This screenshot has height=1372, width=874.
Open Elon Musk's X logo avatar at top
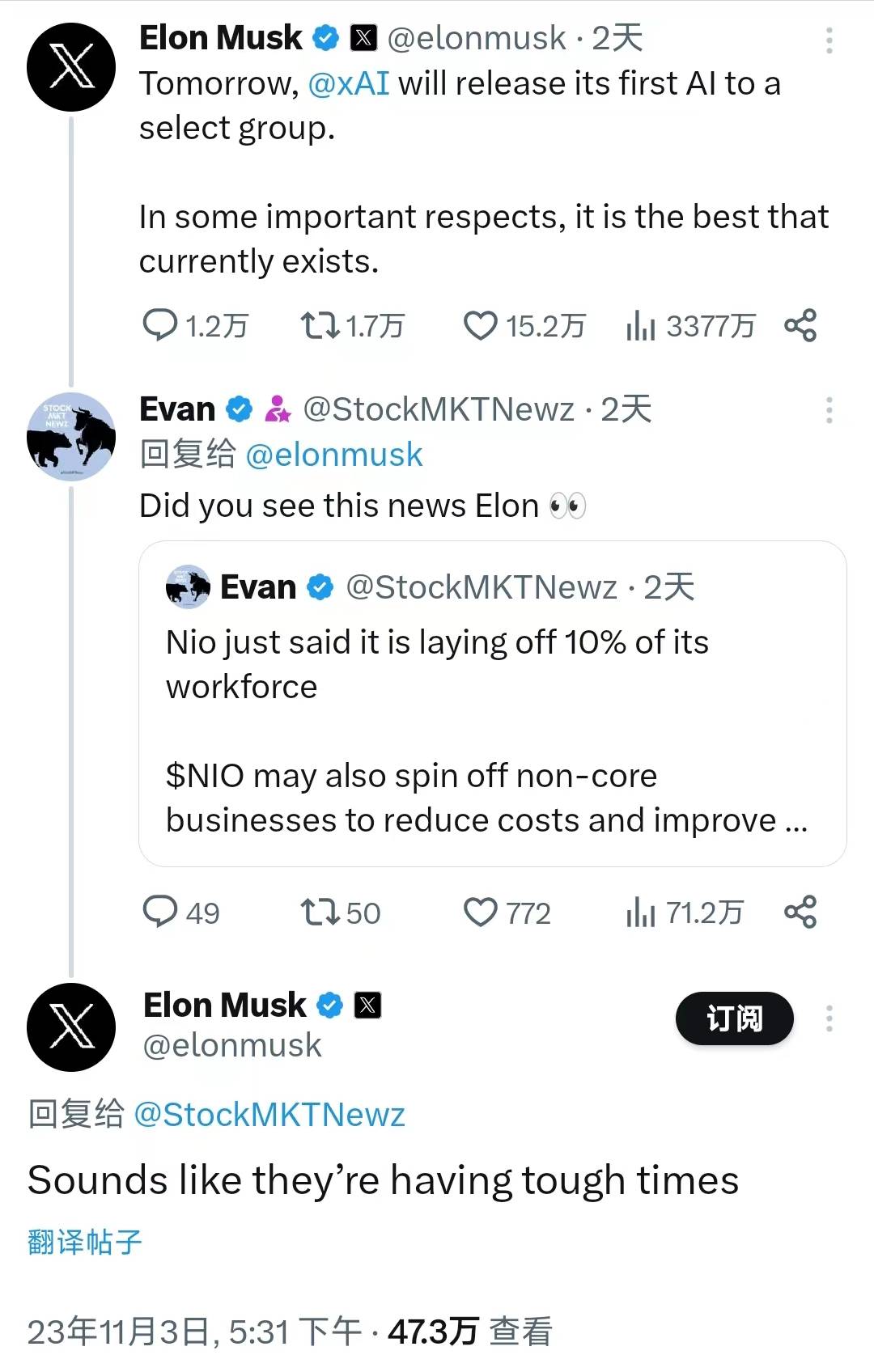[x=71, y=66]
